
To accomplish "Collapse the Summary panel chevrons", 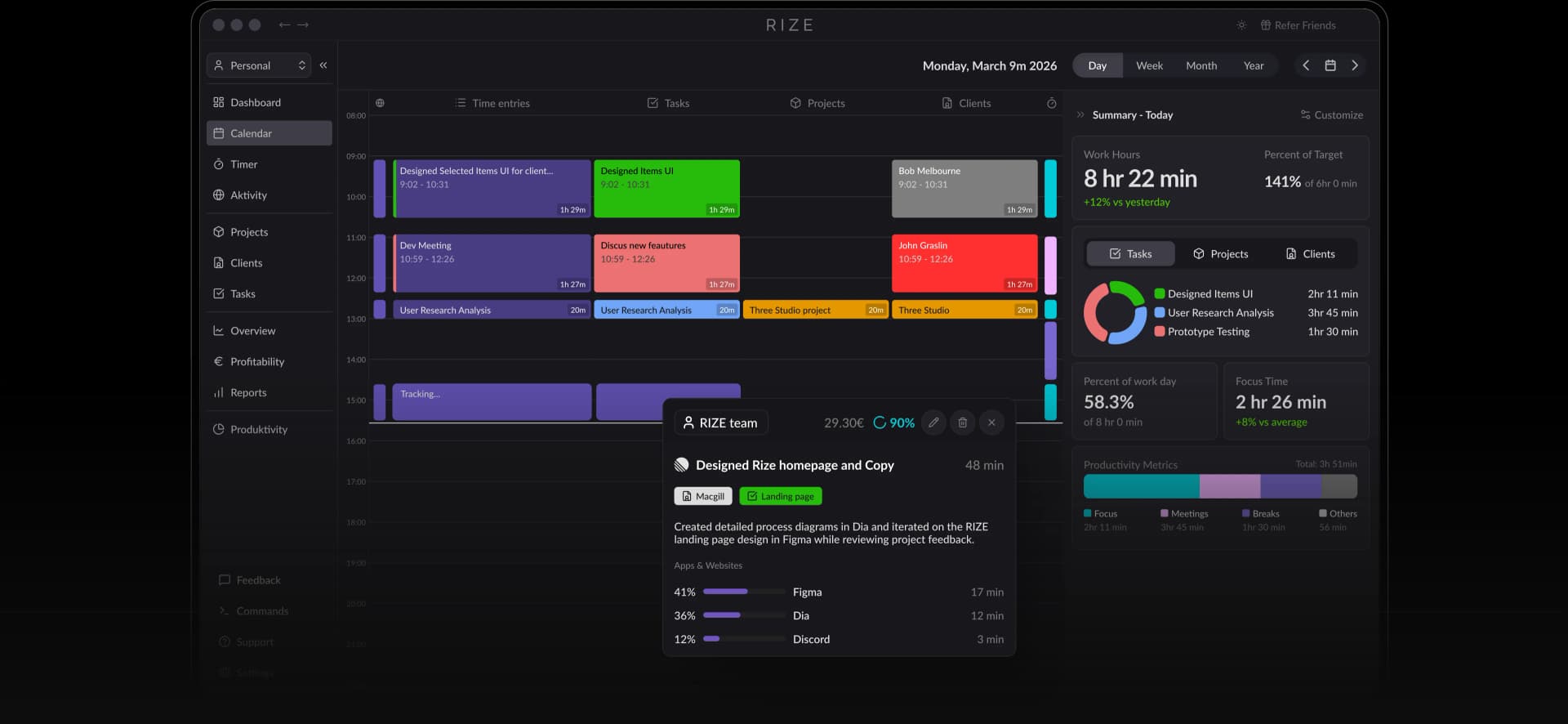I will [1080, 115].
